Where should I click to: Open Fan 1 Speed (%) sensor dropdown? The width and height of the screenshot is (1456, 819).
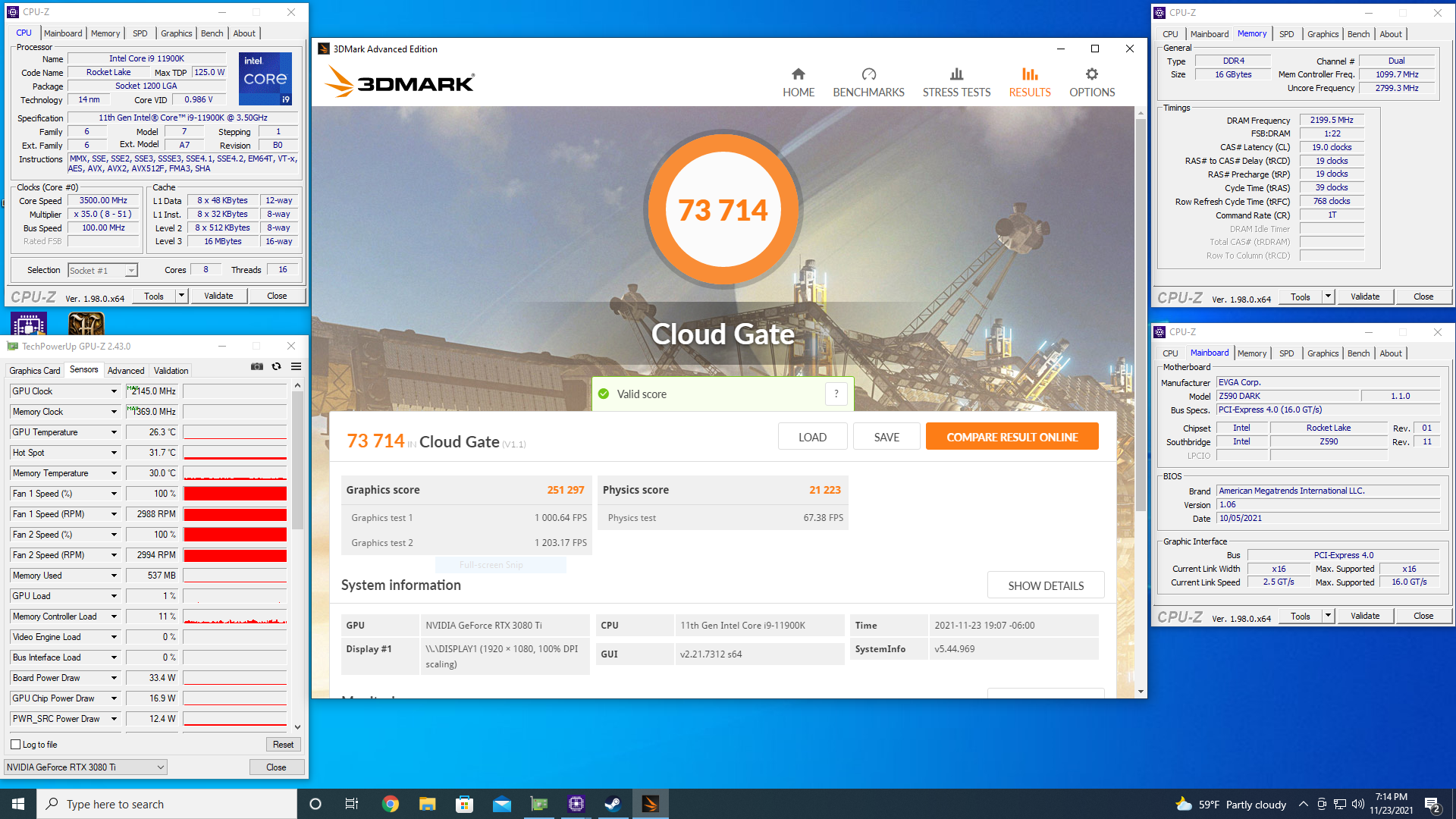[x=114, y=494]
